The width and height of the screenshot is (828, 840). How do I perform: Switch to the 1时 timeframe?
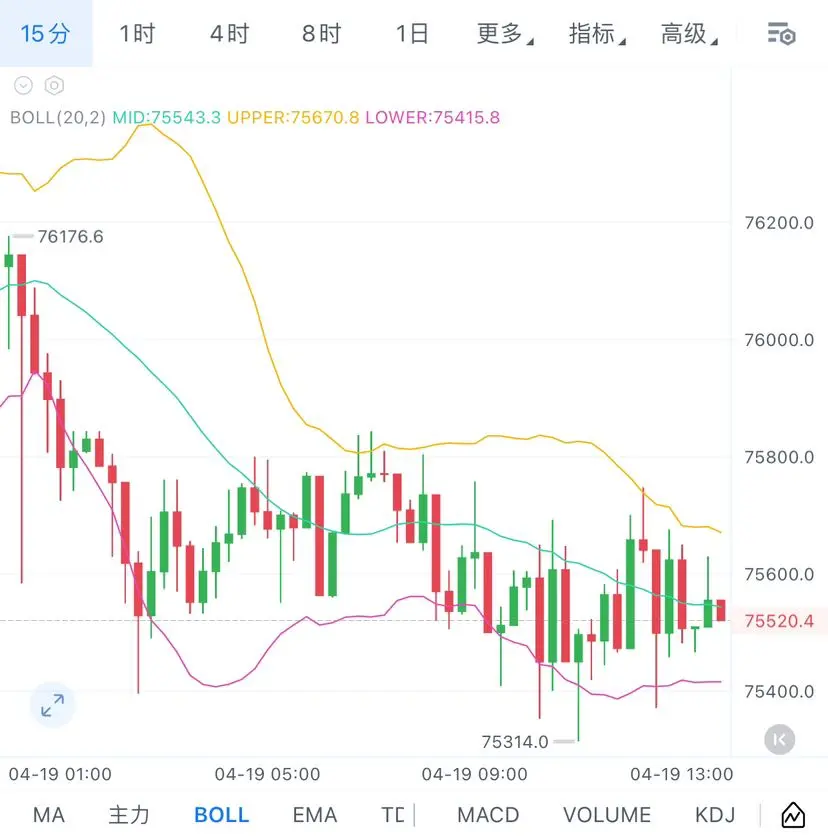point(137,34)
